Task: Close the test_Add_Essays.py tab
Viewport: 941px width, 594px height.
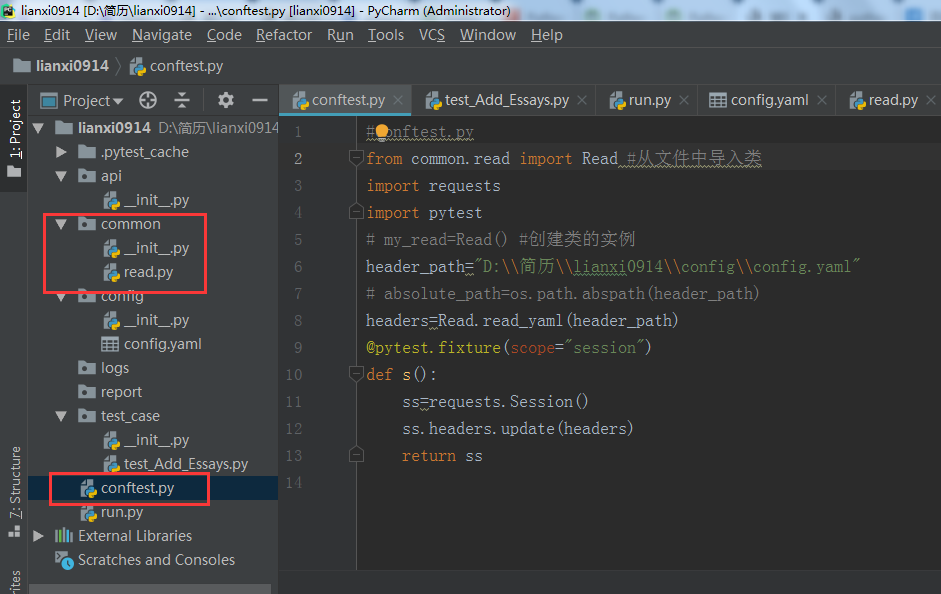Action: [582, 100]
